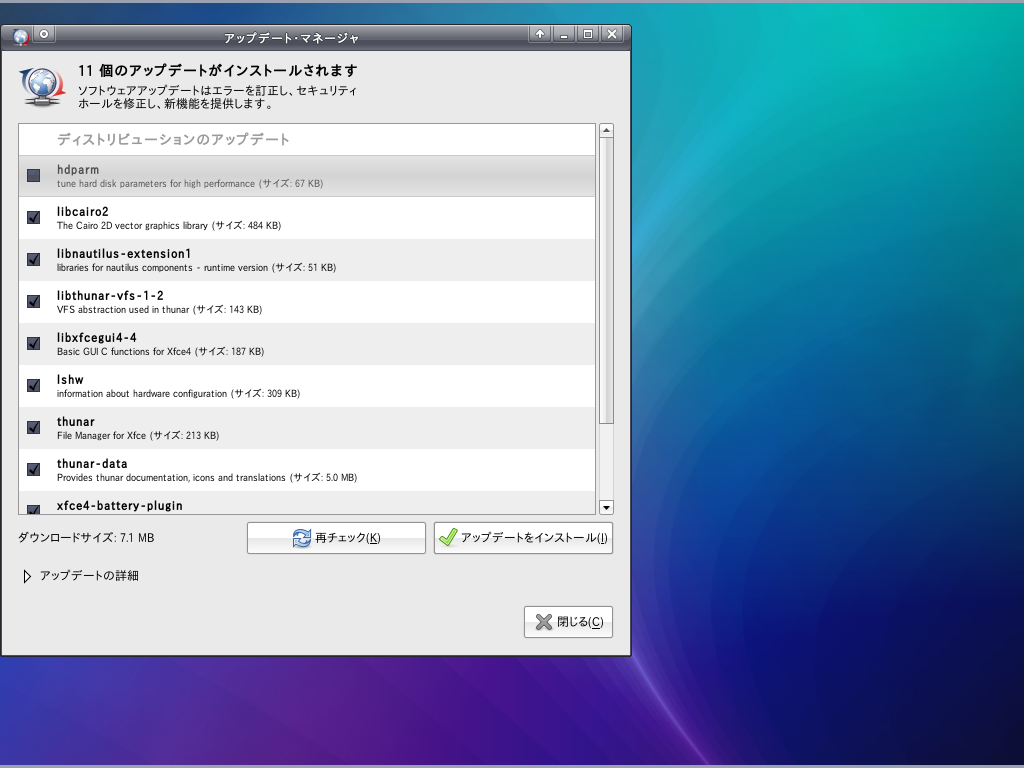Viewport: 1024px width, 768px height.
Task: Click 'VFS abstraction used in thunar' description
Action: [x=123, y=310]
